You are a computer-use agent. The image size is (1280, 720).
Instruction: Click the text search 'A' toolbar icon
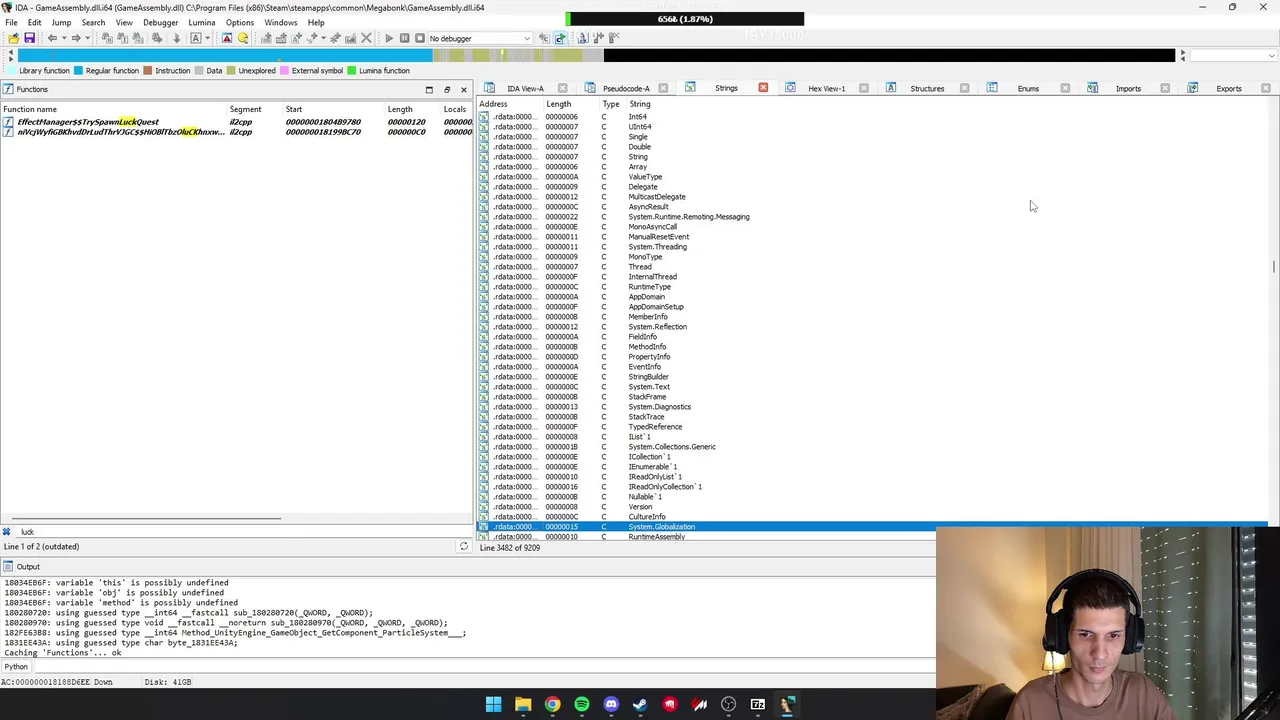[196, 38]
